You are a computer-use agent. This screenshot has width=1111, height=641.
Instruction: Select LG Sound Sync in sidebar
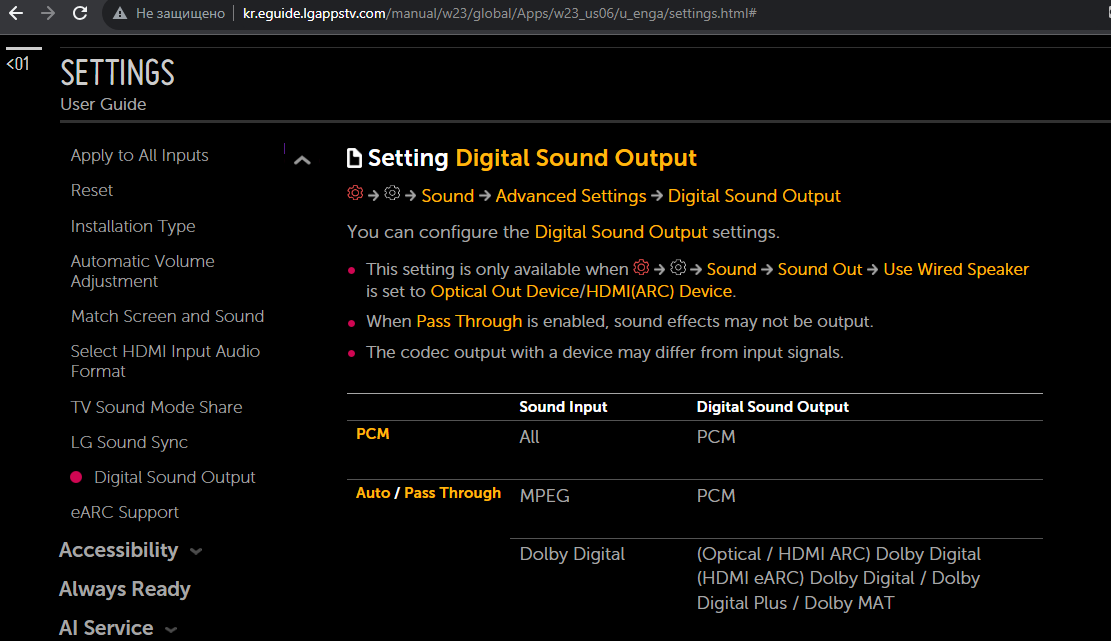pos(129,442)
